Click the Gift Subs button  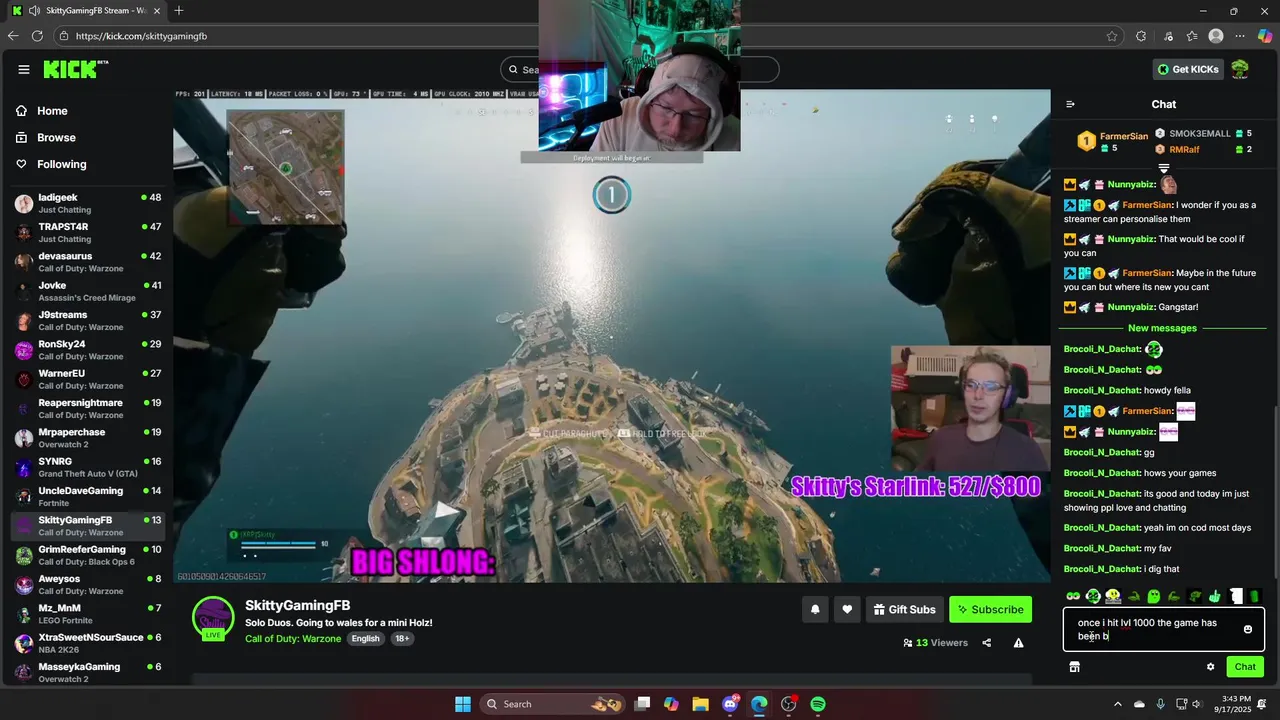click(x=904, y=609)
